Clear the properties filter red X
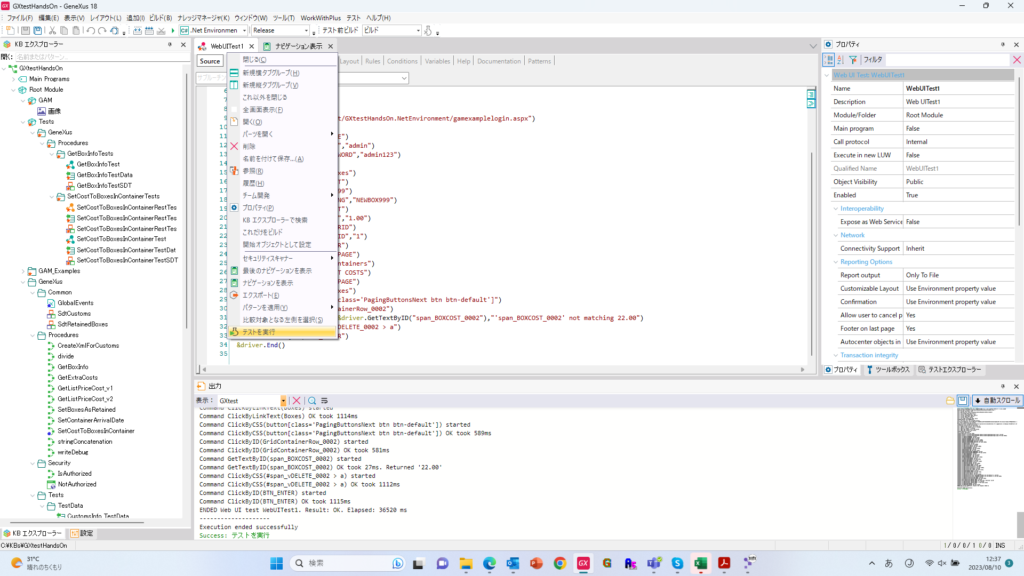This screenshot has height=576, width=1024. [x=1017, y=59]
